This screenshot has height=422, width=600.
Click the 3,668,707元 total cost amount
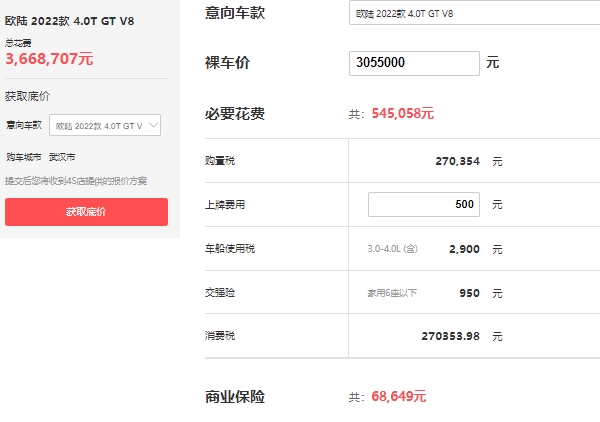tap(49, 59)
